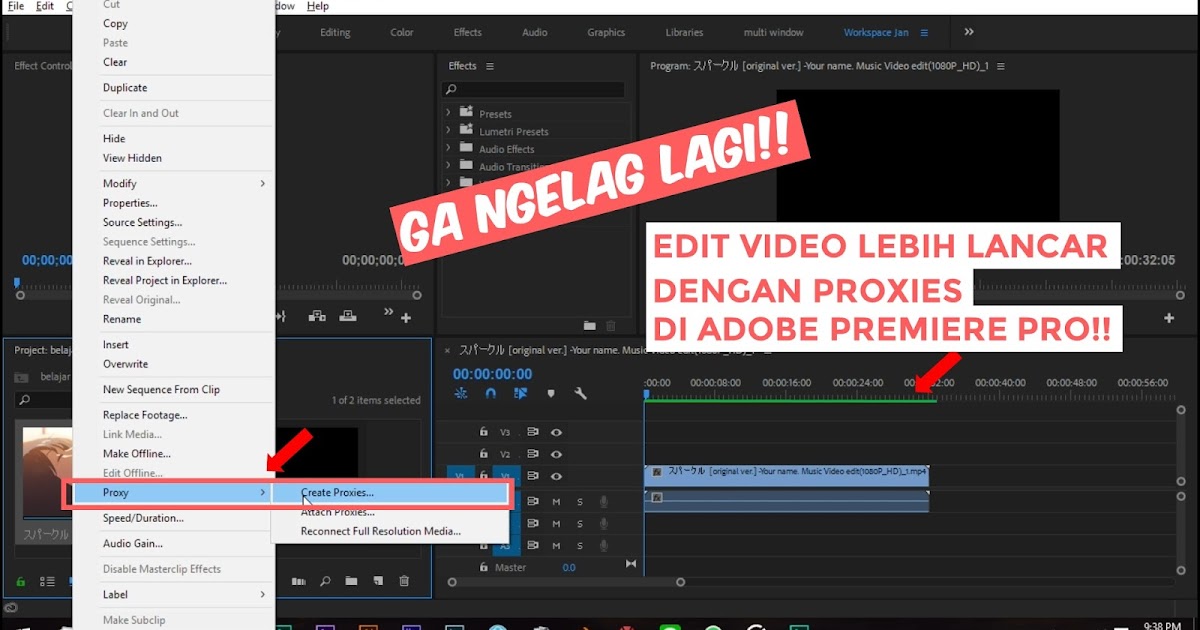Click the Creative Cloud icon in status bar
This screenshot has width=1200, height=630.
pyautogui.click(x=10, y=608)
